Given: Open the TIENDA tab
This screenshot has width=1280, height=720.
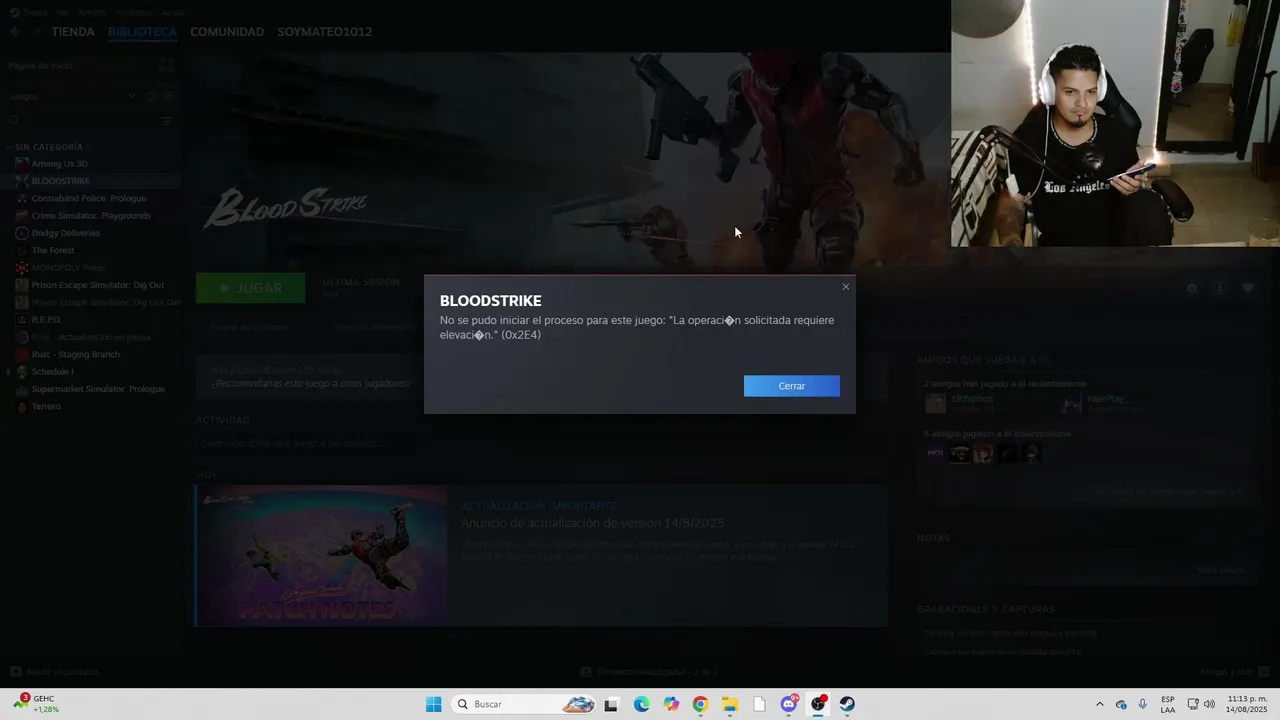Looking at the screenshot, I should [73, 32].
